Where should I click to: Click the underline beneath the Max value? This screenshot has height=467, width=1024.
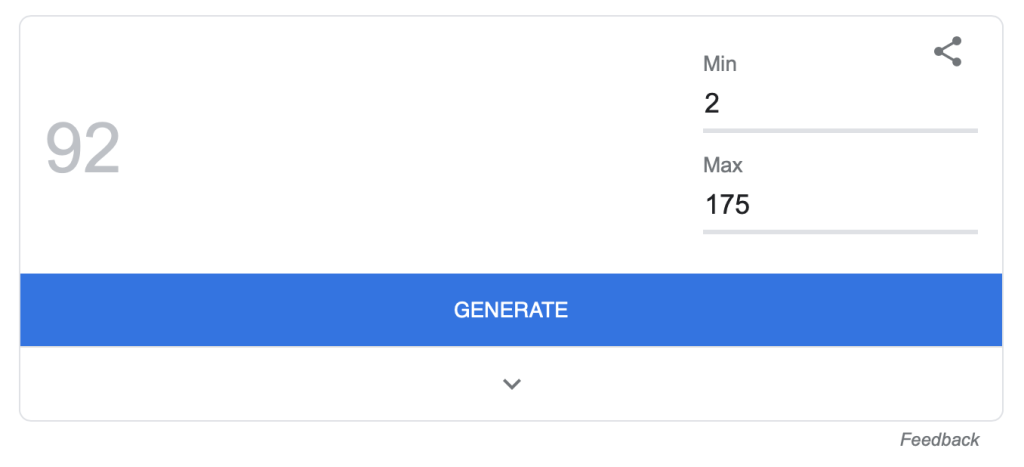pyautogui.click(x=840, y=232)
